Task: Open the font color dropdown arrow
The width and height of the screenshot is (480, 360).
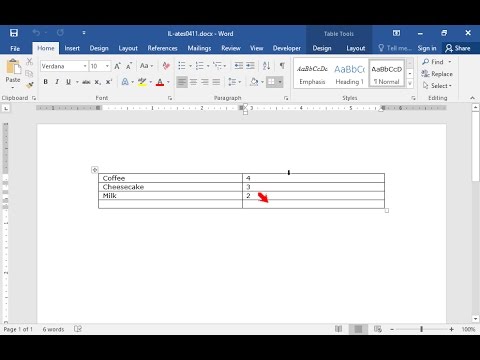Action: 168,82
